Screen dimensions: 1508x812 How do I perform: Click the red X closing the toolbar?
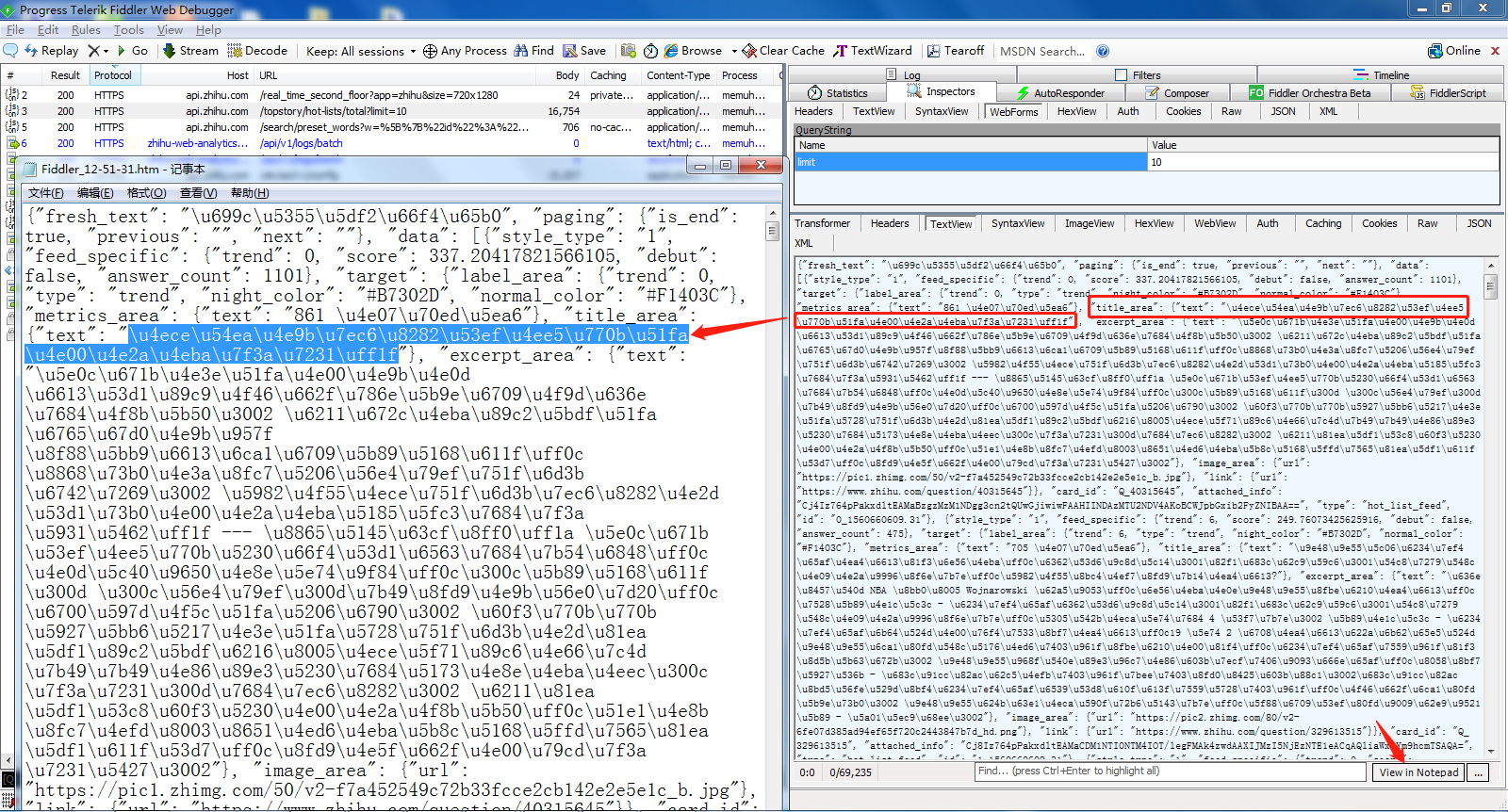[1495, 51]
